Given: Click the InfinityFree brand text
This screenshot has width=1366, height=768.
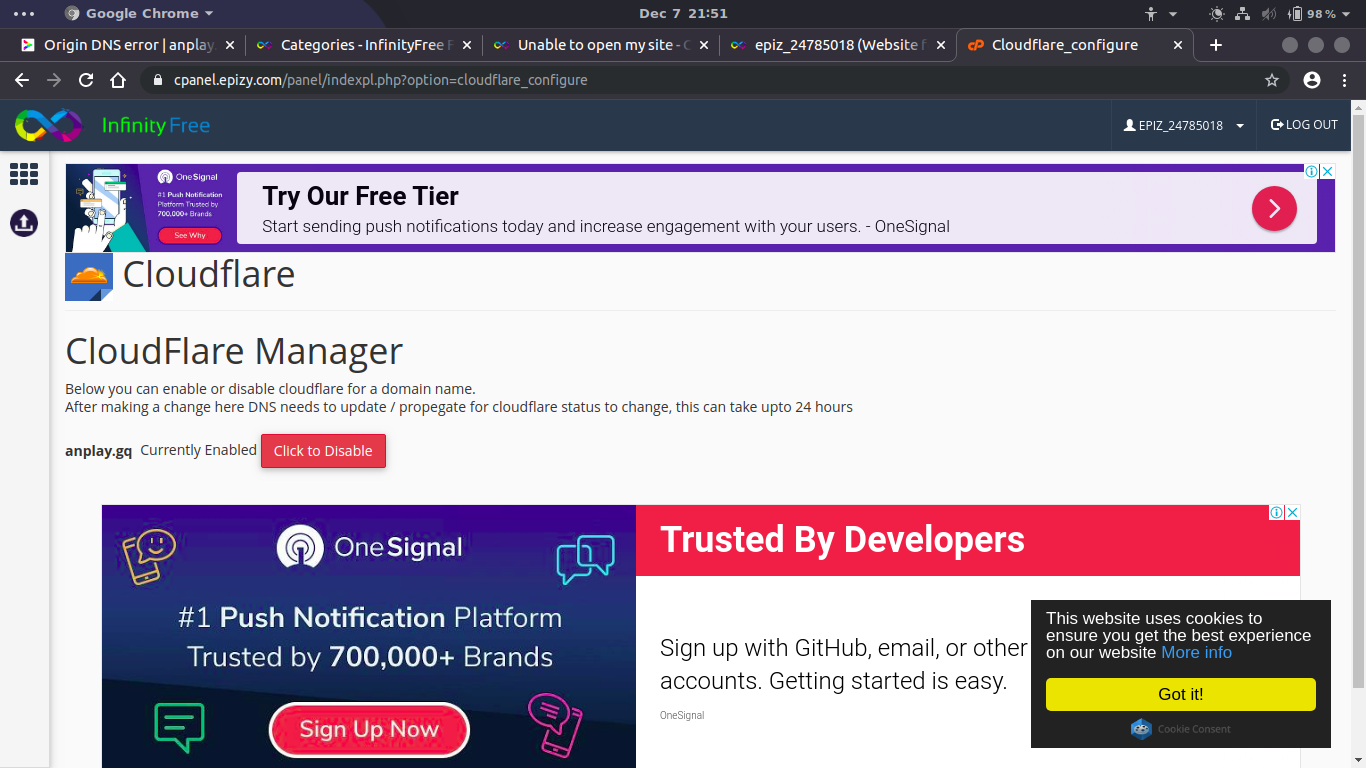Looking at the screenshot, I should [x=156, y=126].
